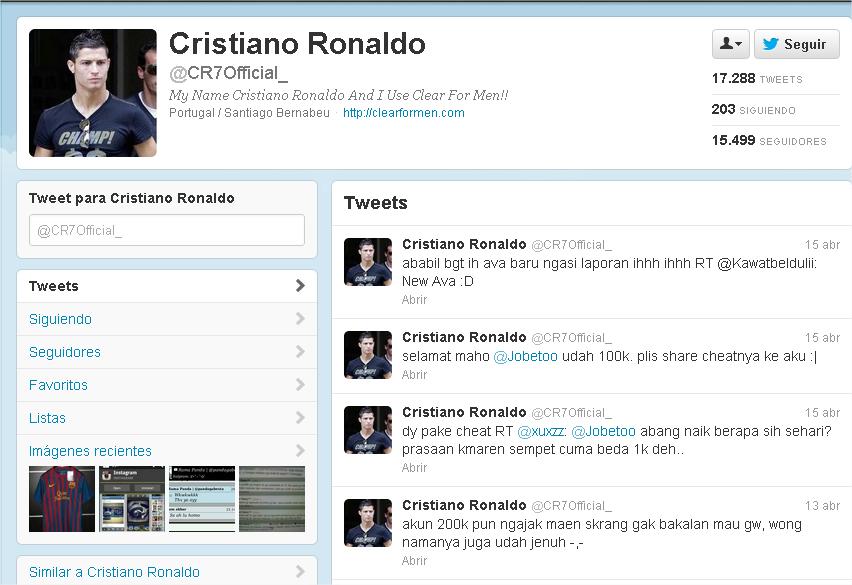Screen dimensions: 852x585
Task: Click the profile bio 'My Name Cristiano Ronaldo...'
Action: pos(339,95)
